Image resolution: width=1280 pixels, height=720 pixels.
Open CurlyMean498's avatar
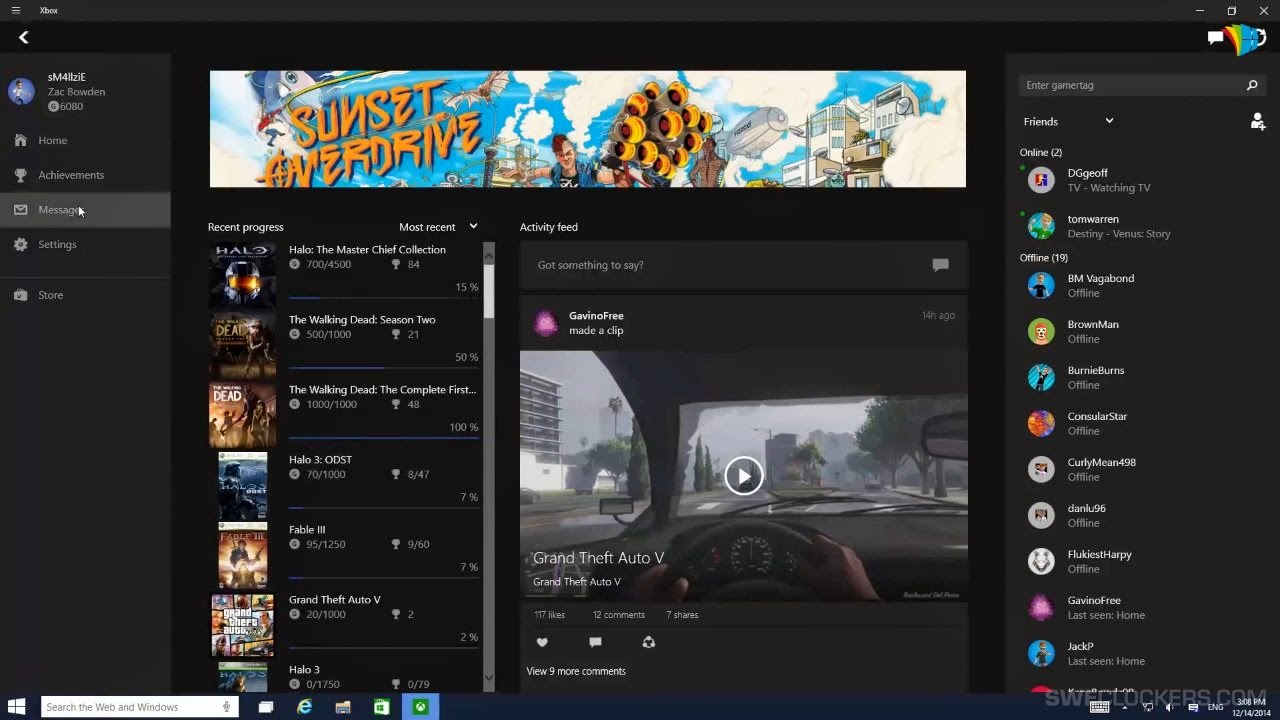tap(1041, 470)
